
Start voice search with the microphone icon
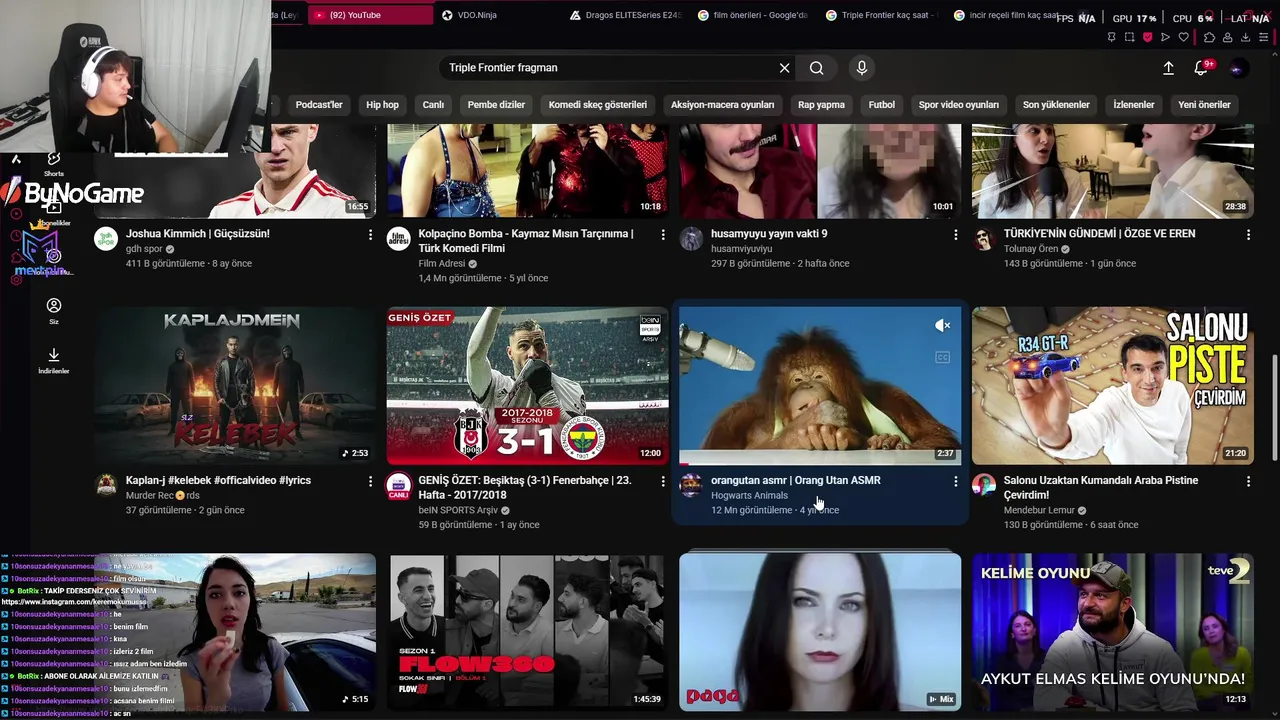(862, 68)
